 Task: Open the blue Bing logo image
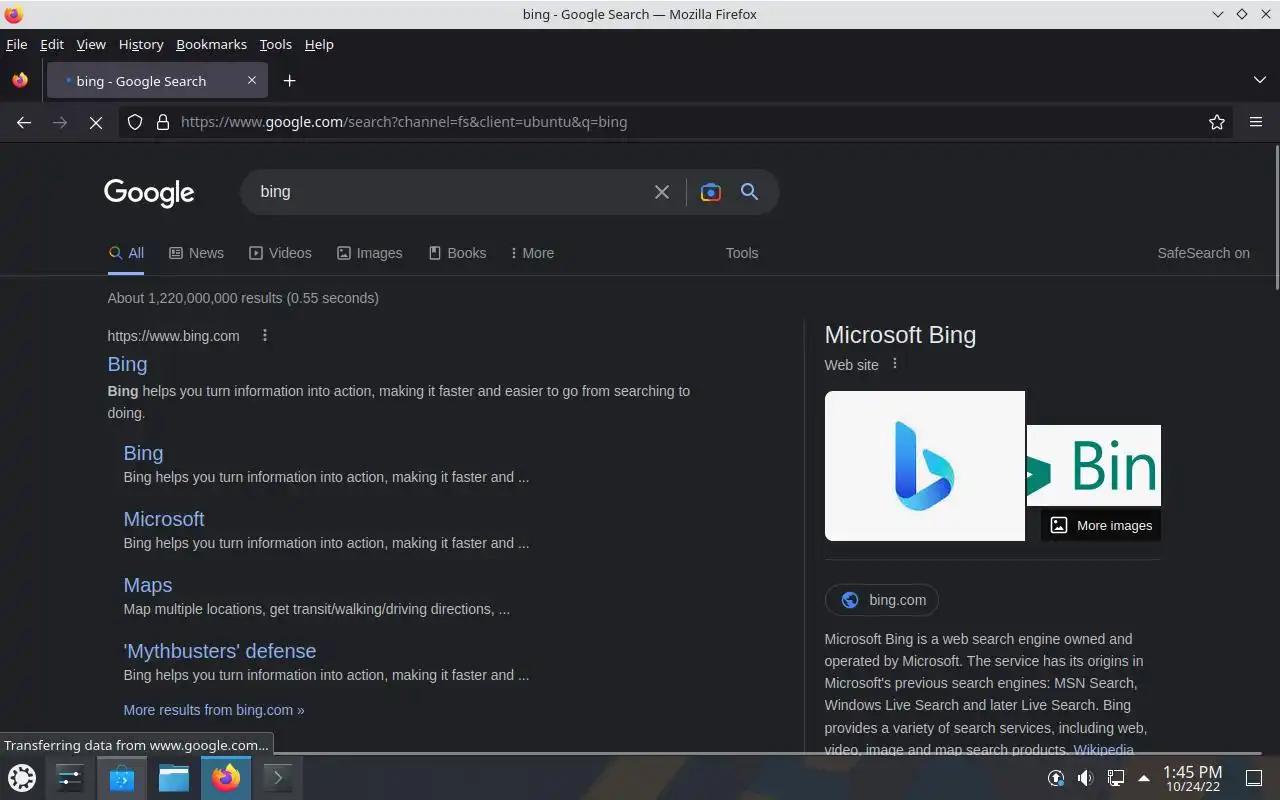click(925, 466)
